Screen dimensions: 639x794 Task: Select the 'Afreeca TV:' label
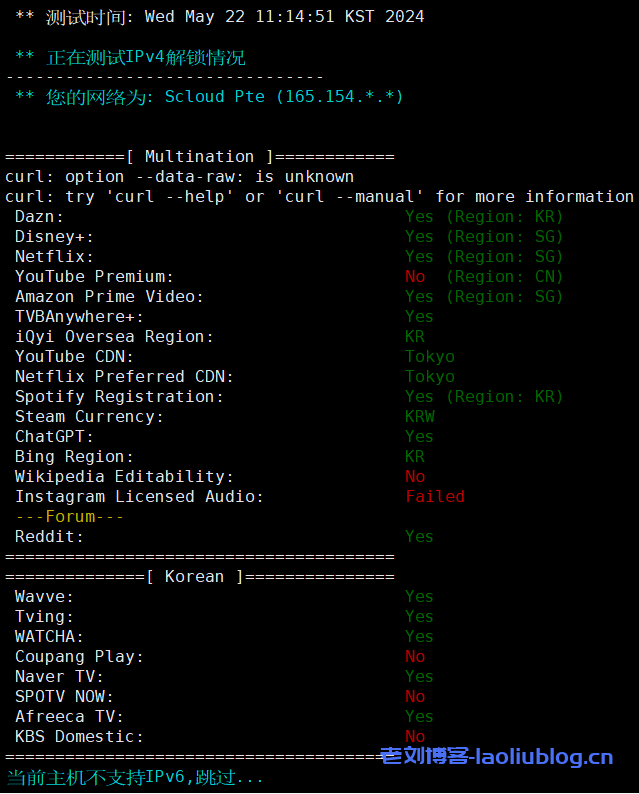69,716
